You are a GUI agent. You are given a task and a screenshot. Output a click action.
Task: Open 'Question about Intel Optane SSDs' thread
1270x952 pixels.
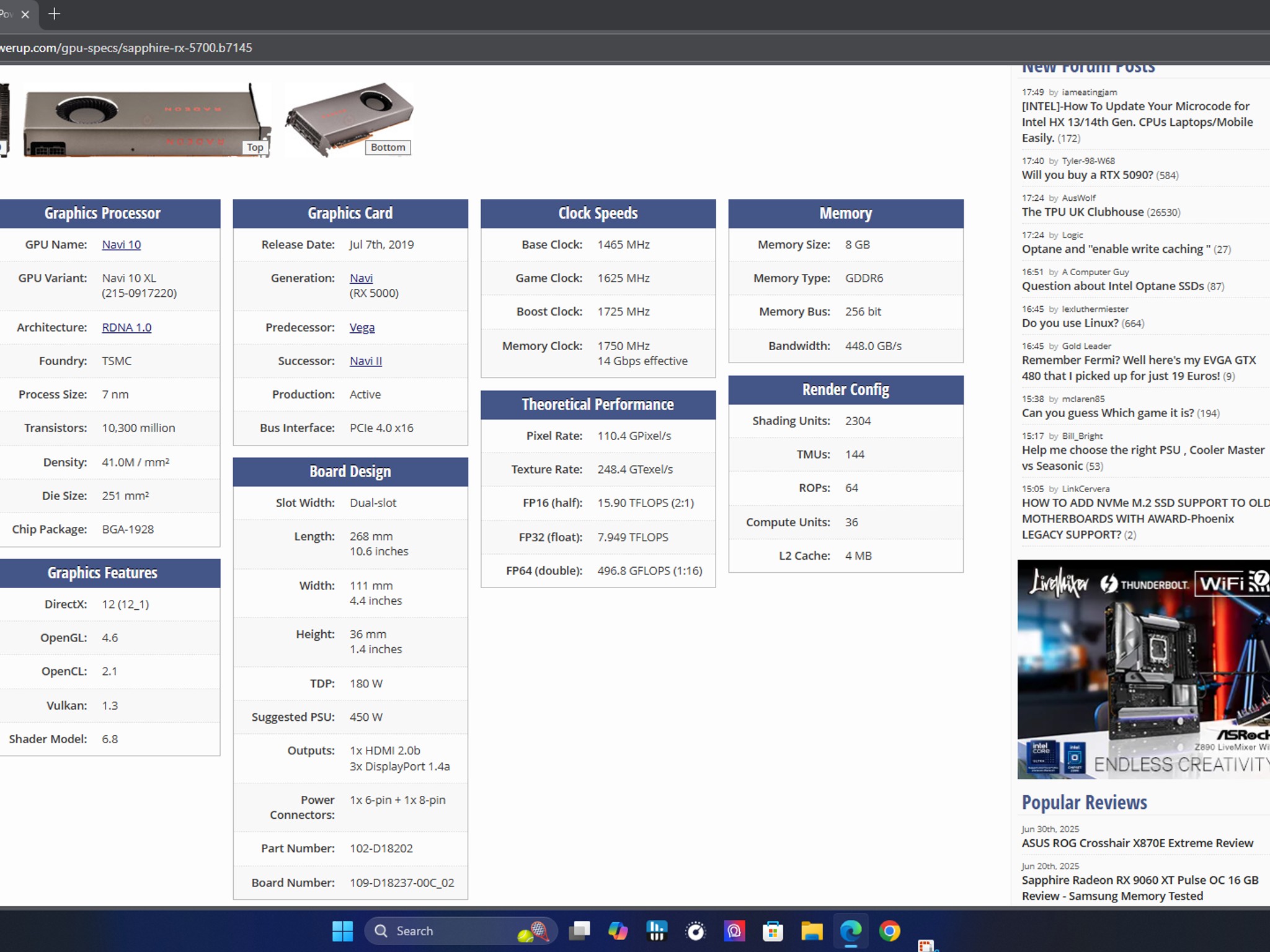[1112, 286]
